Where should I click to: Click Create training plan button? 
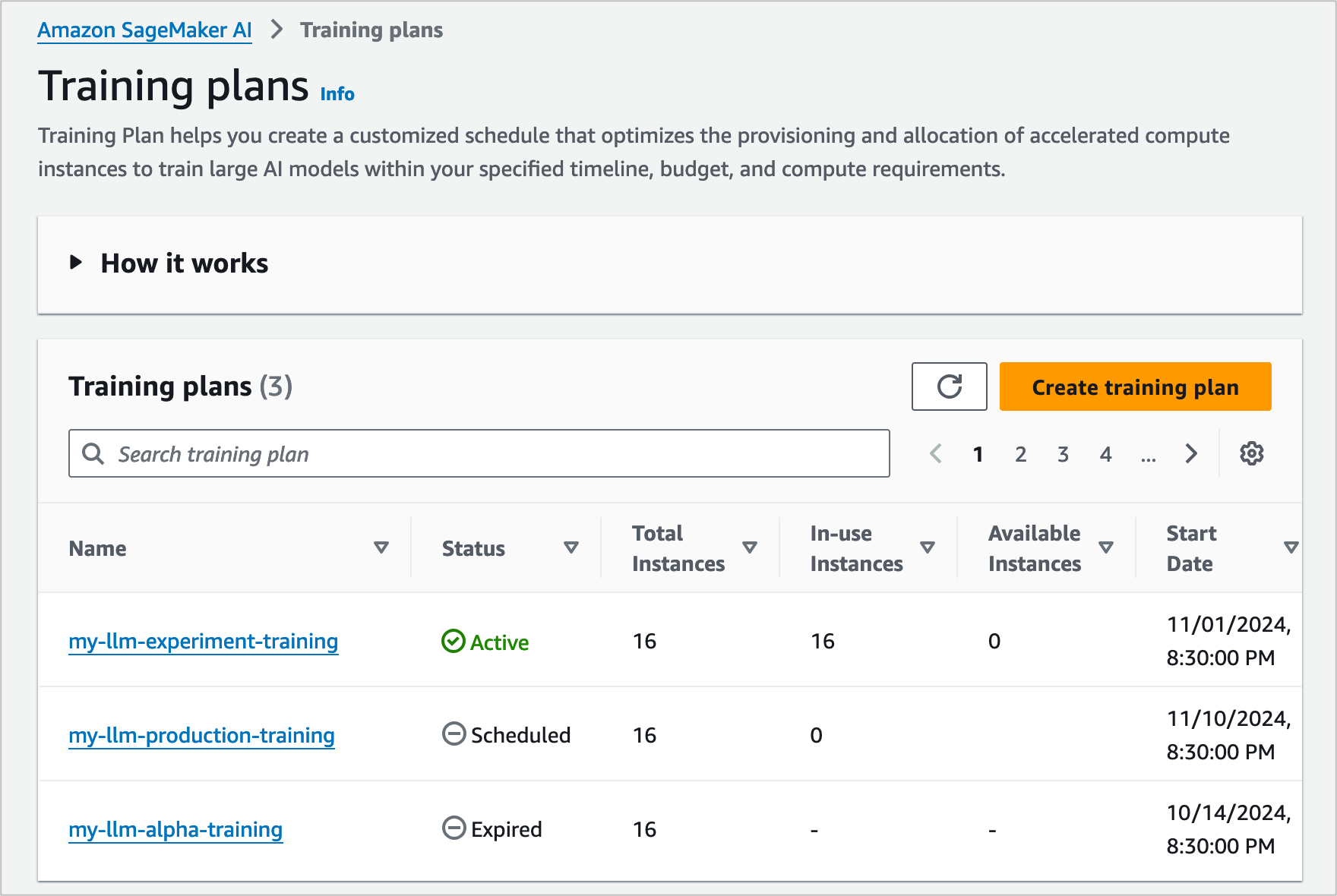click(x=1135, y=386)
